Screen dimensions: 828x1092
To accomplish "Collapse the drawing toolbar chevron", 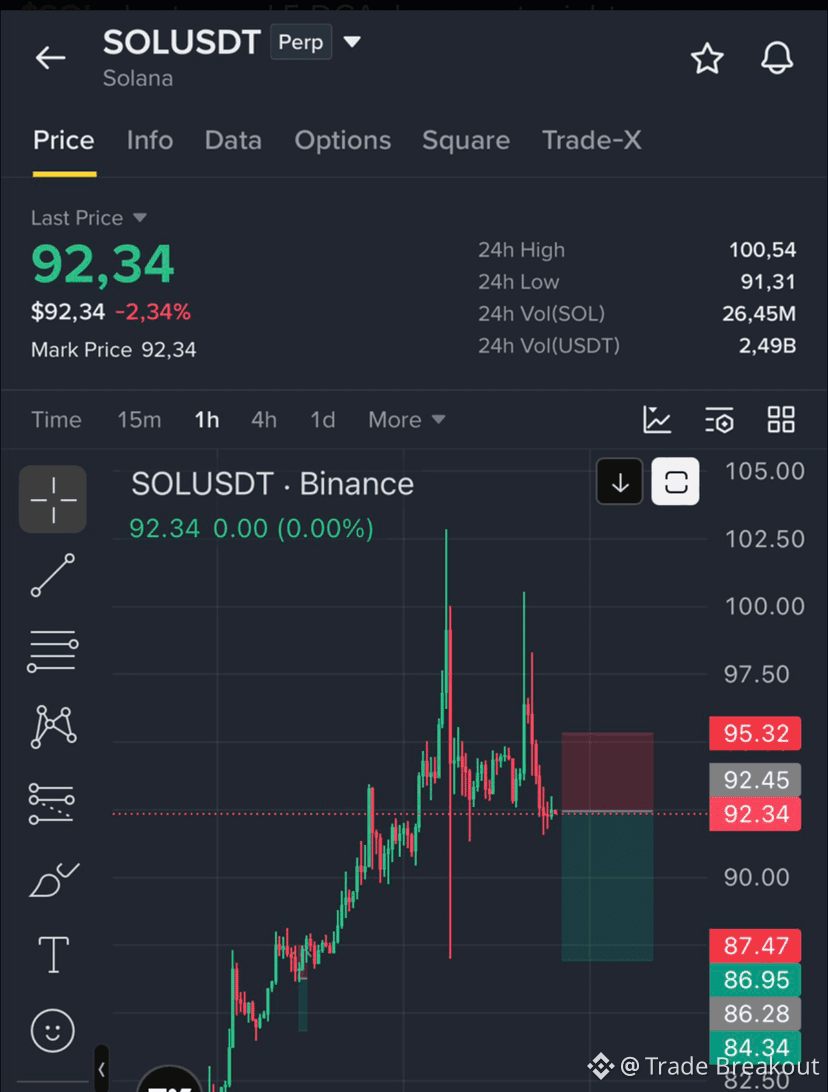I will pyautogui.click(x=102, y=1069).
